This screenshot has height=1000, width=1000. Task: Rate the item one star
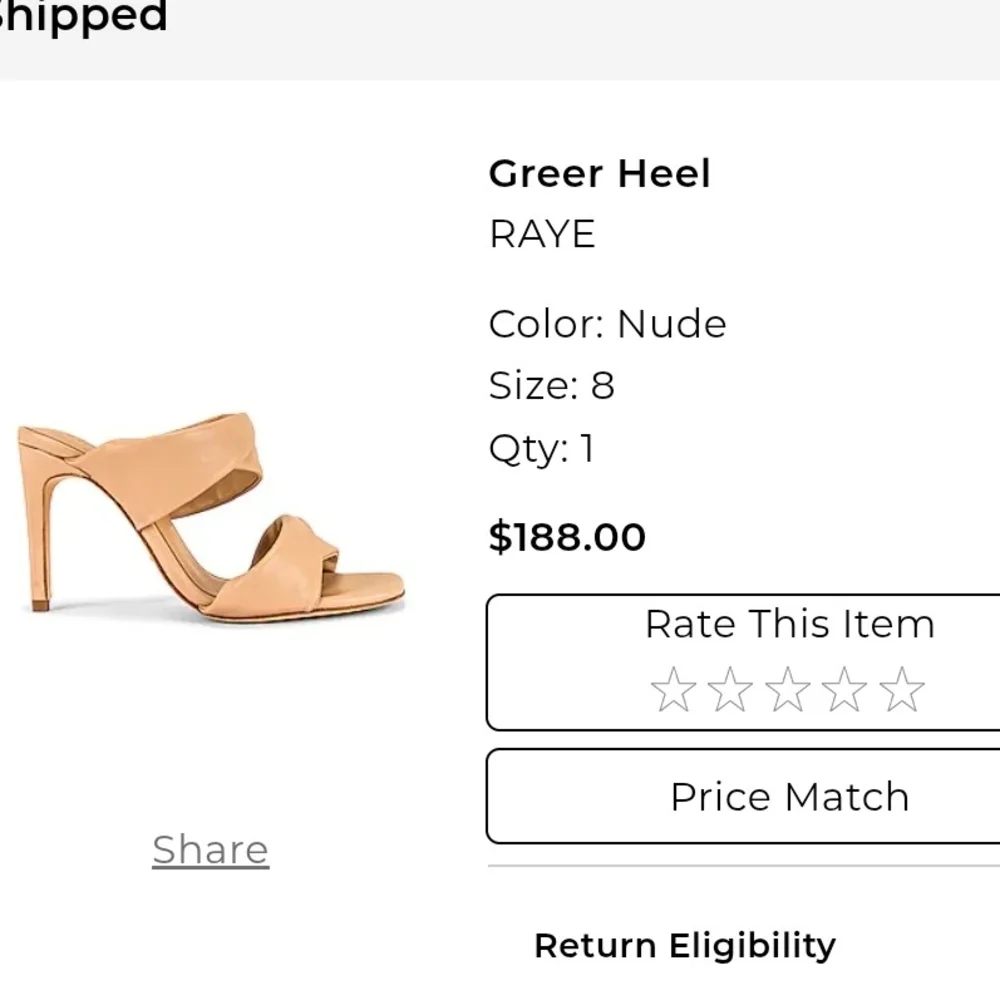point(673,690)
